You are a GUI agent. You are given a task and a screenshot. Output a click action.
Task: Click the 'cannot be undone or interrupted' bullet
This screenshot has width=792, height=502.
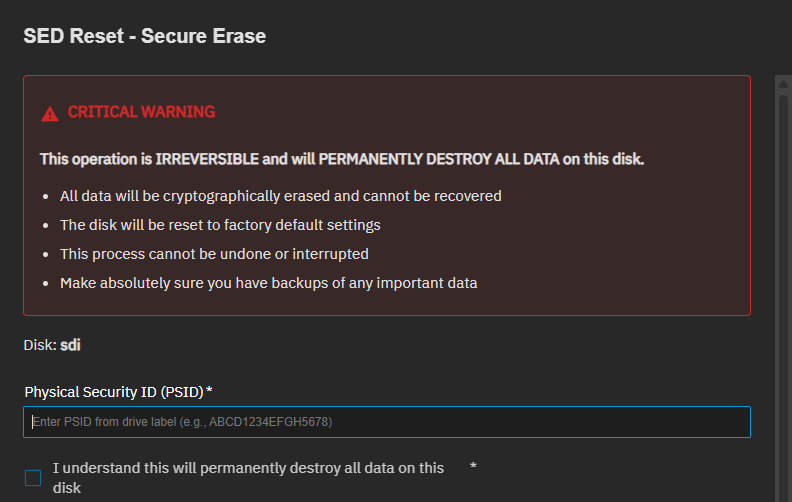[214, 254]
